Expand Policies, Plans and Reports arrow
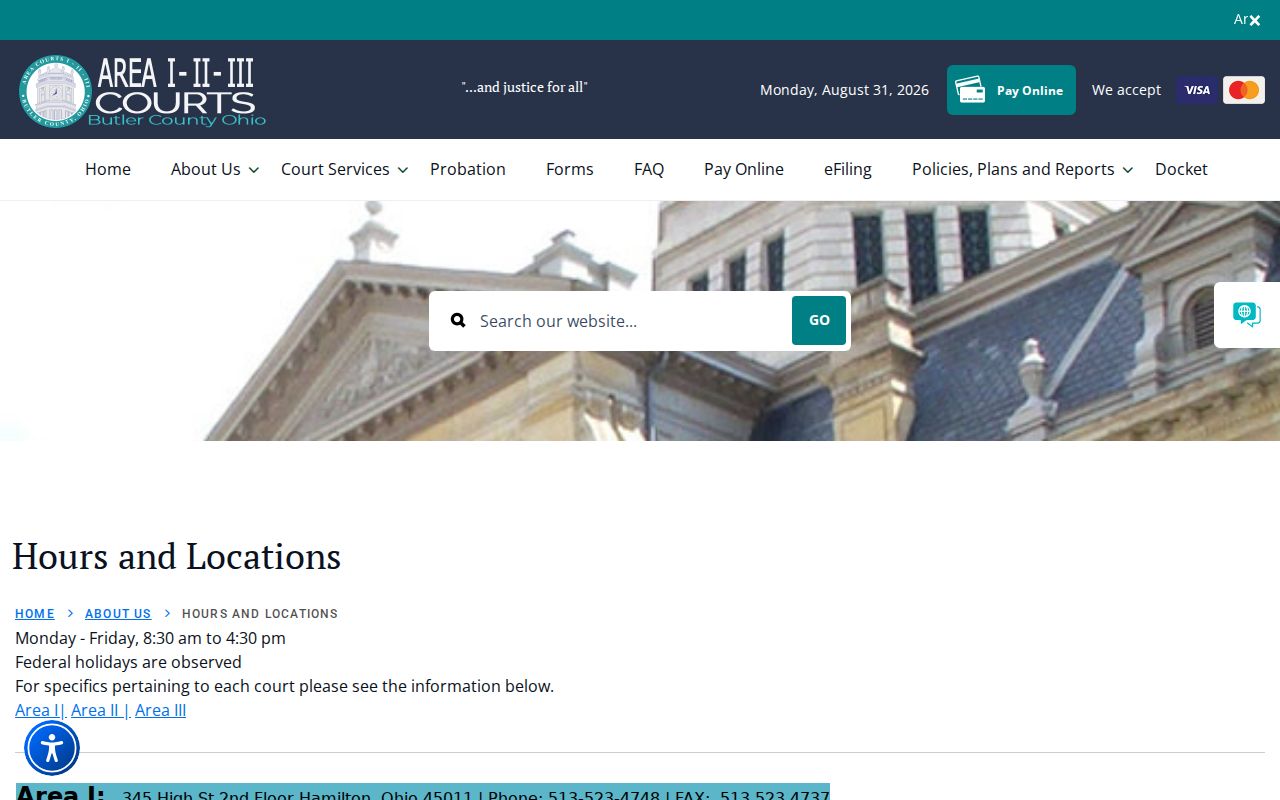 click(x=1128, y=170)
